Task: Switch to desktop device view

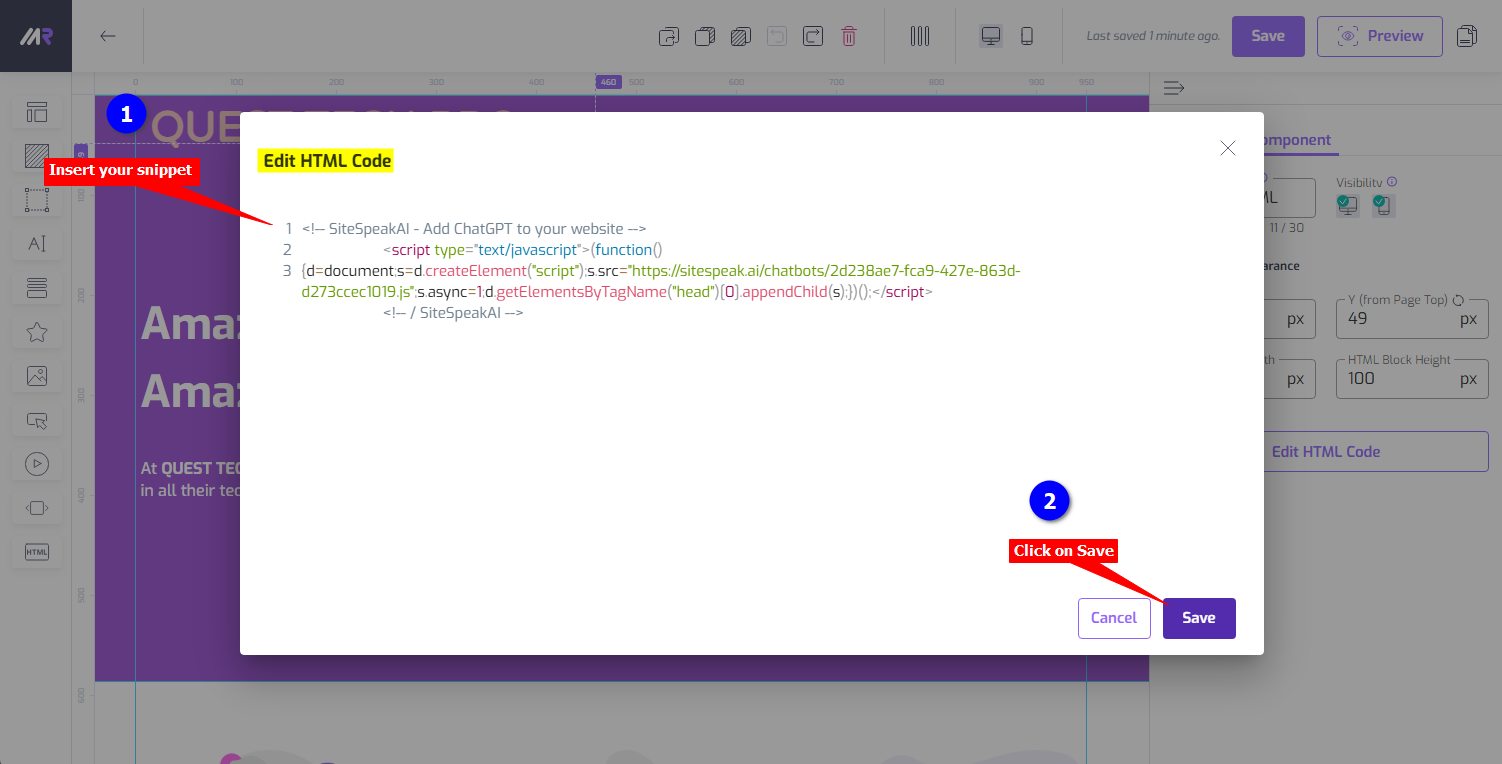Action: [x=991, y=36]
